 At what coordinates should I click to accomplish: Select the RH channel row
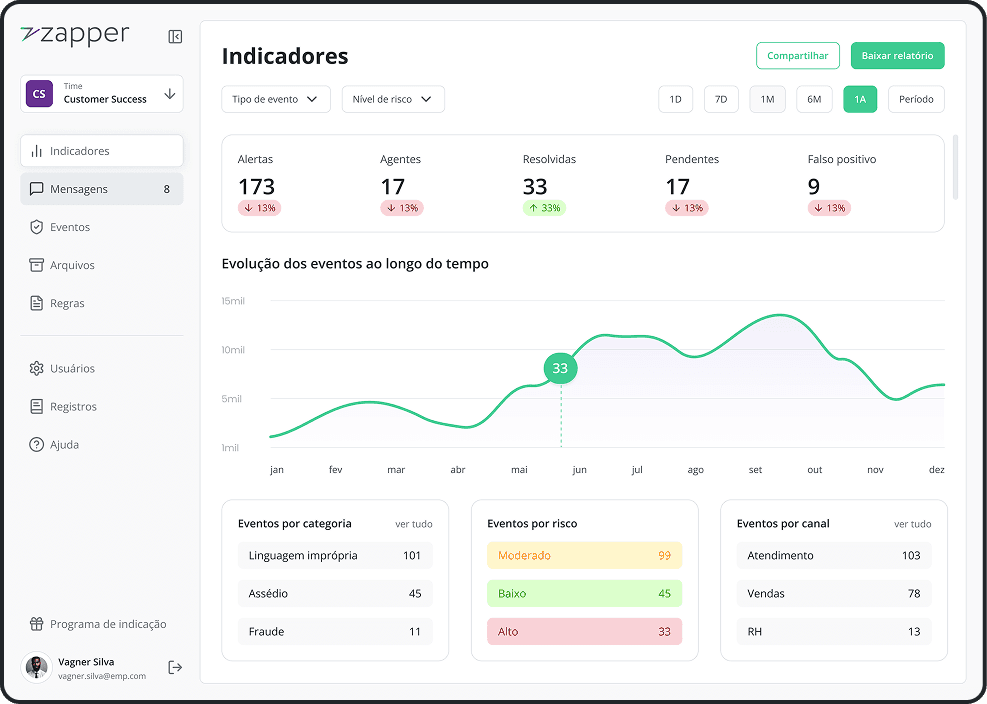834,632
